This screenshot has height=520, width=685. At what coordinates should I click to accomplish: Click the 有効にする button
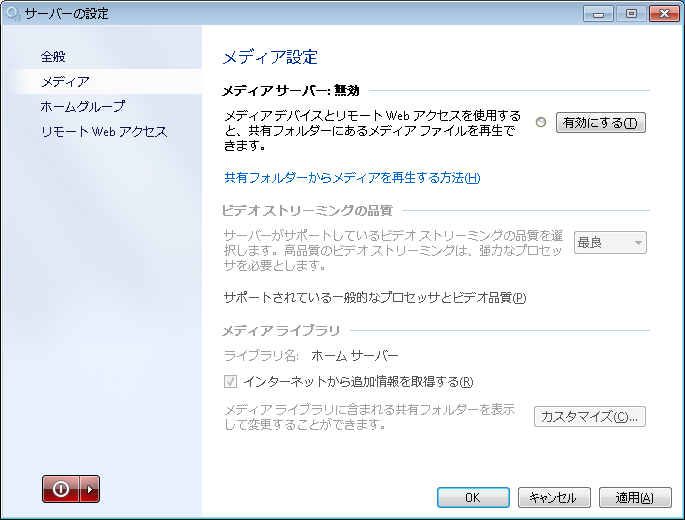tap(600, 123)
